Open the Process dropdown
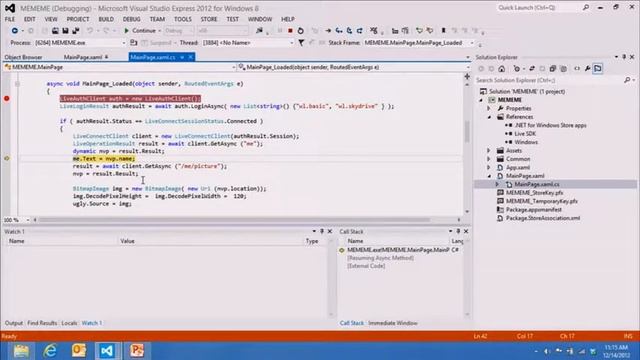The image size is (640, 360). pyautogui.click(x=124, y=42)
